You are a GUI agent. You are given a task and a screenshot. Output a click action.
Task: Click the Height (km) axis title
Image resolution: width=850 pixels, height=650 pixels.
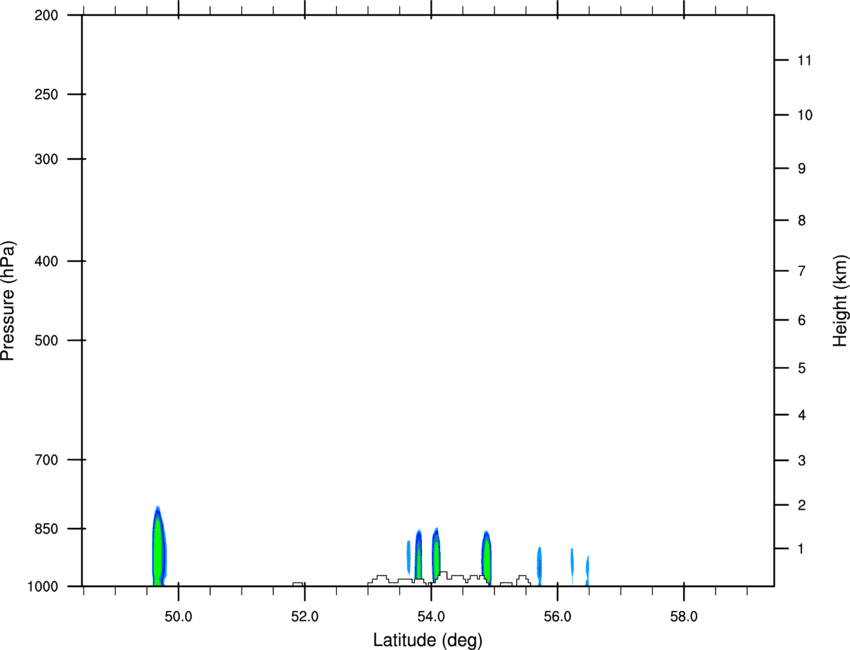click(x=840, y=301)
